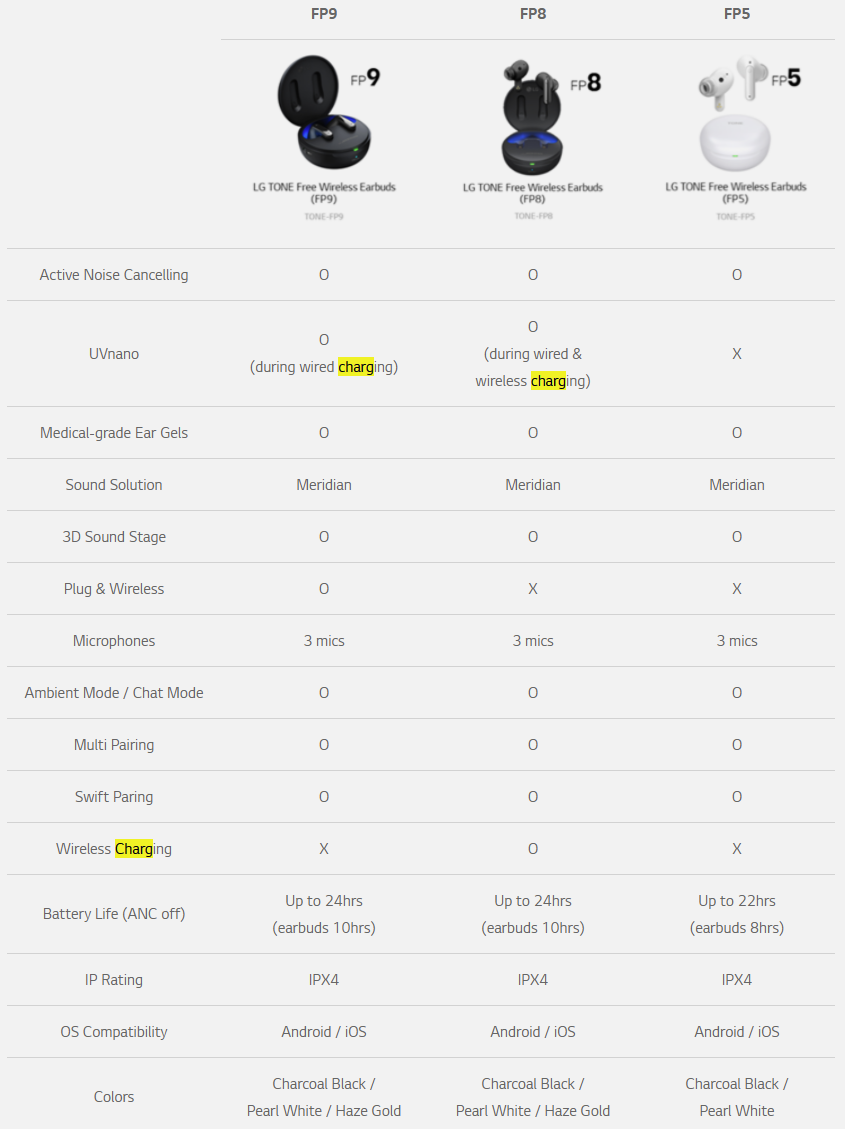Screen dimensions: 845x1129
Task: Click the TONE-FP5 model number text
Action: pyautogui.click(x=736, y=216)
